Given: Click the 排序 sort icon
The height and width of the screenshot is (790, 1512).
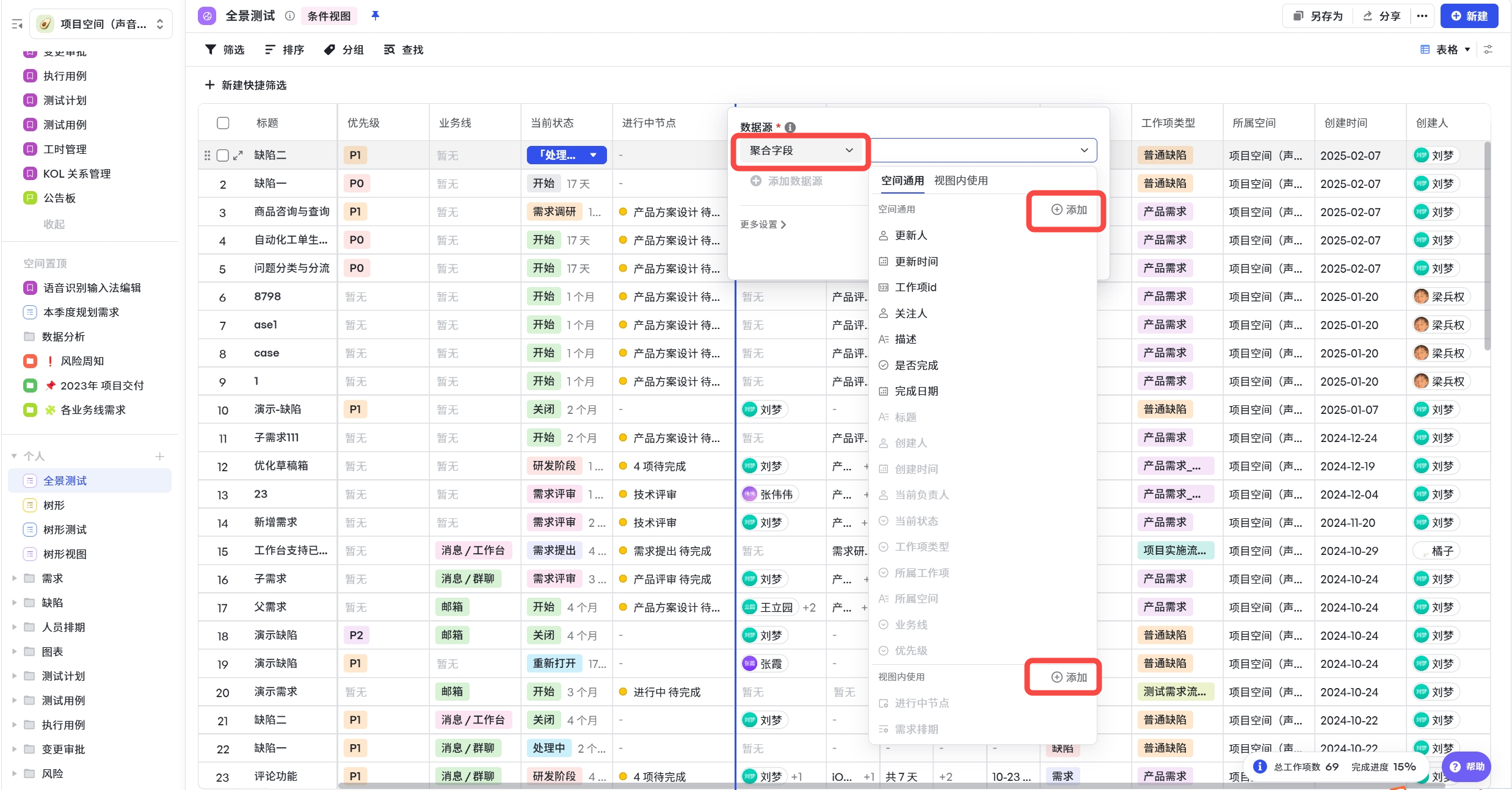Looking at the screenshot, I should click(x=270, y=49).
